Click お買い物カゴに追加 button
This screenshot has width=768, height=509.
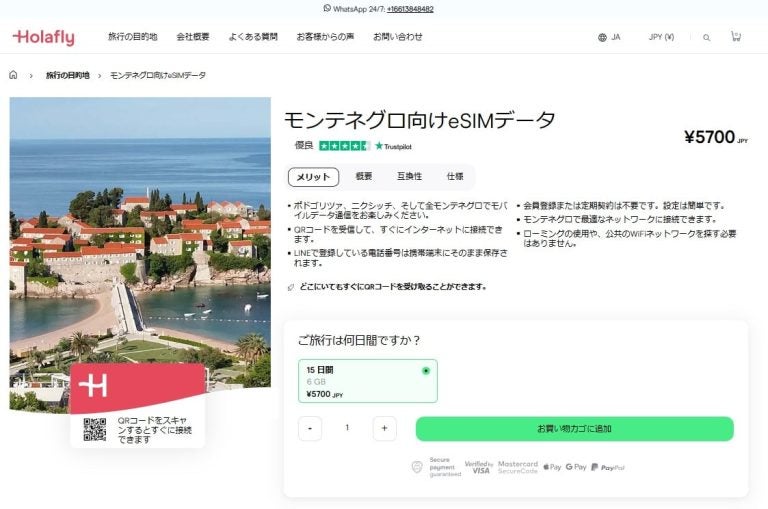coord(575,429)
